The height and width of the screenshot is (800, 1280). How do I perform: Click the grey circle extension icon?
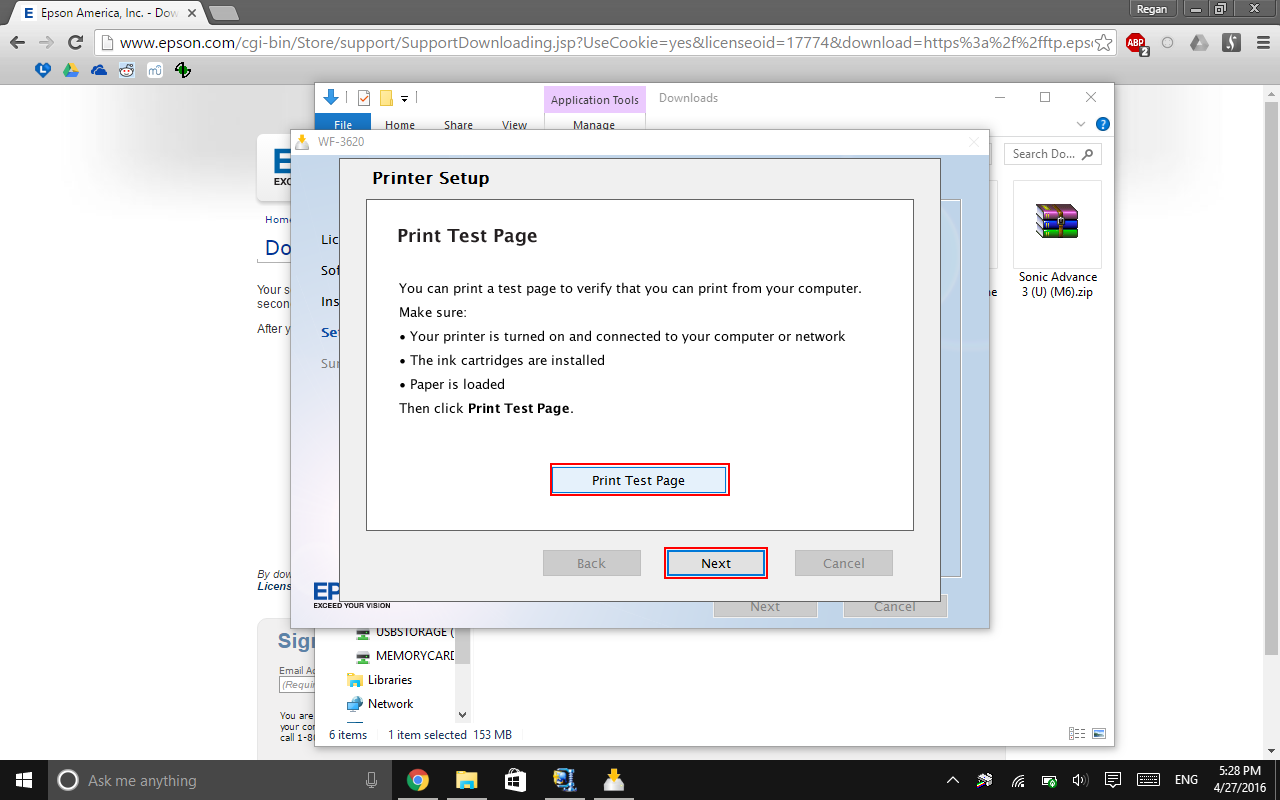1167,43
